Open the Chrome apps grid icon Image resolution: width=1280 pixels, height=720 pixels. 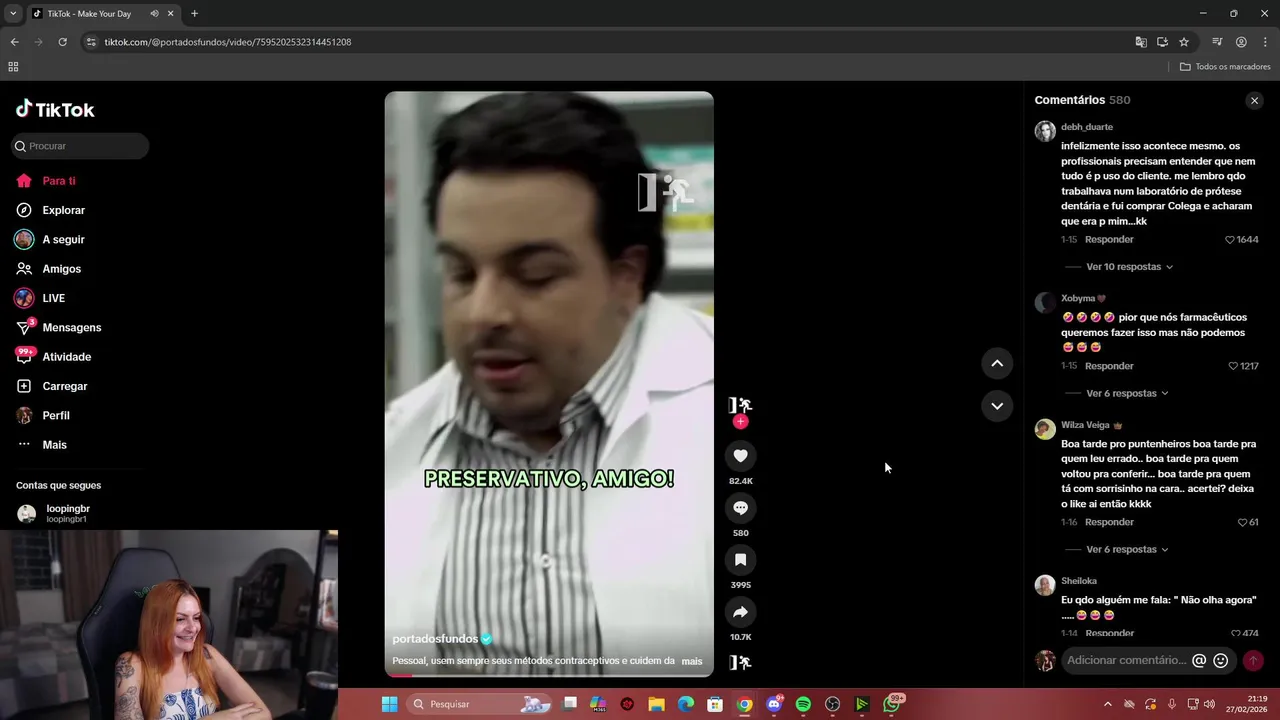click(13, 67)
